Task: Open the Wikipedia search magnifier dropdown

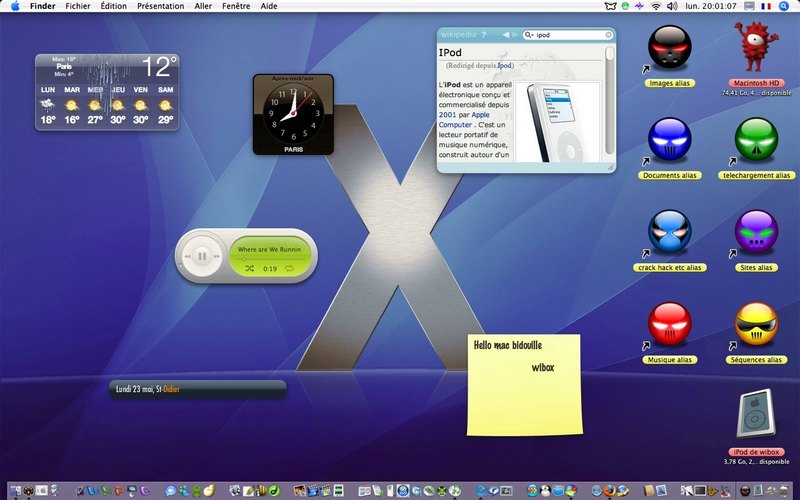Action: pos(528,35)
